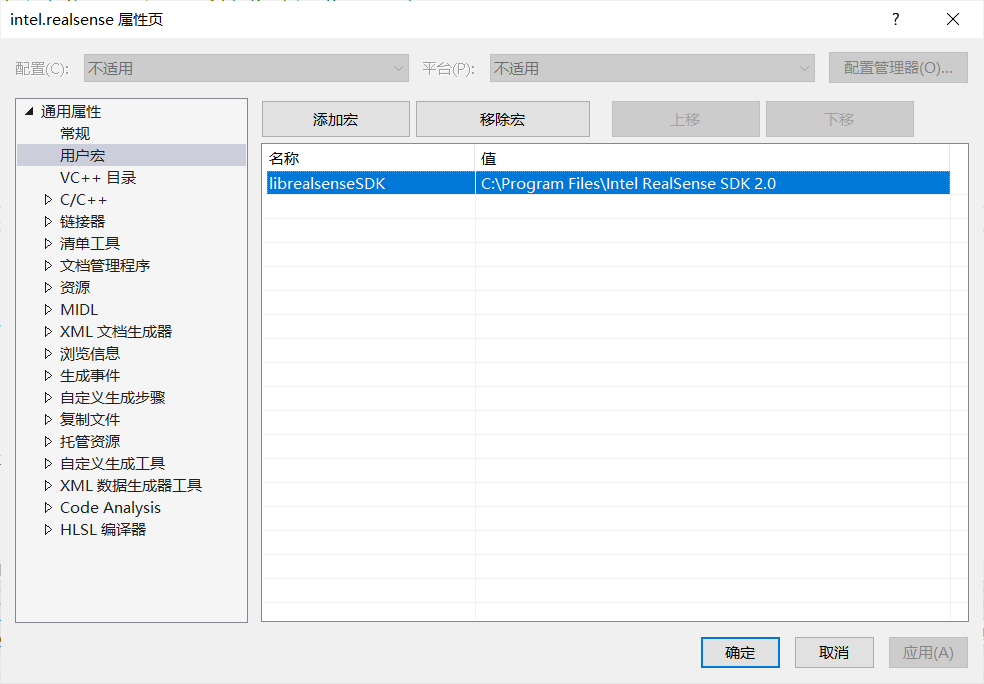Open the 配置 configuration dropdown

click(x=244, y=68)
